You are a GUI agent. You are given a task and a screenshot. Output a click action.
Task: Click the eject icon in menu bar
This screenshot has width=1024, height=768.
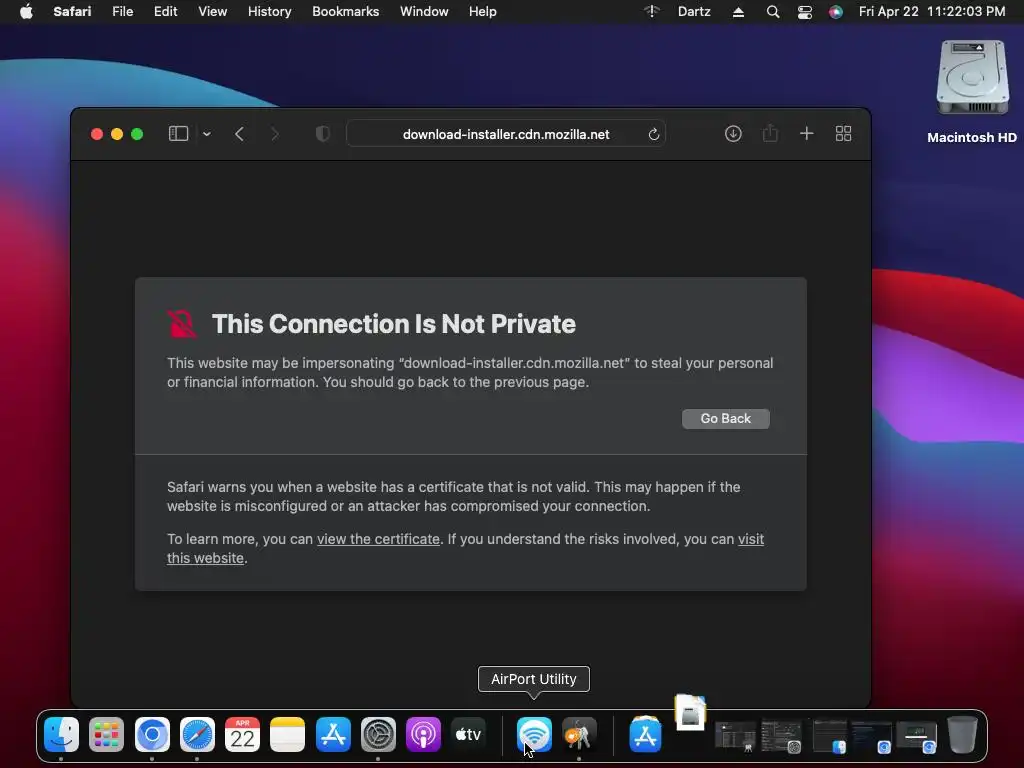(738, 12)
